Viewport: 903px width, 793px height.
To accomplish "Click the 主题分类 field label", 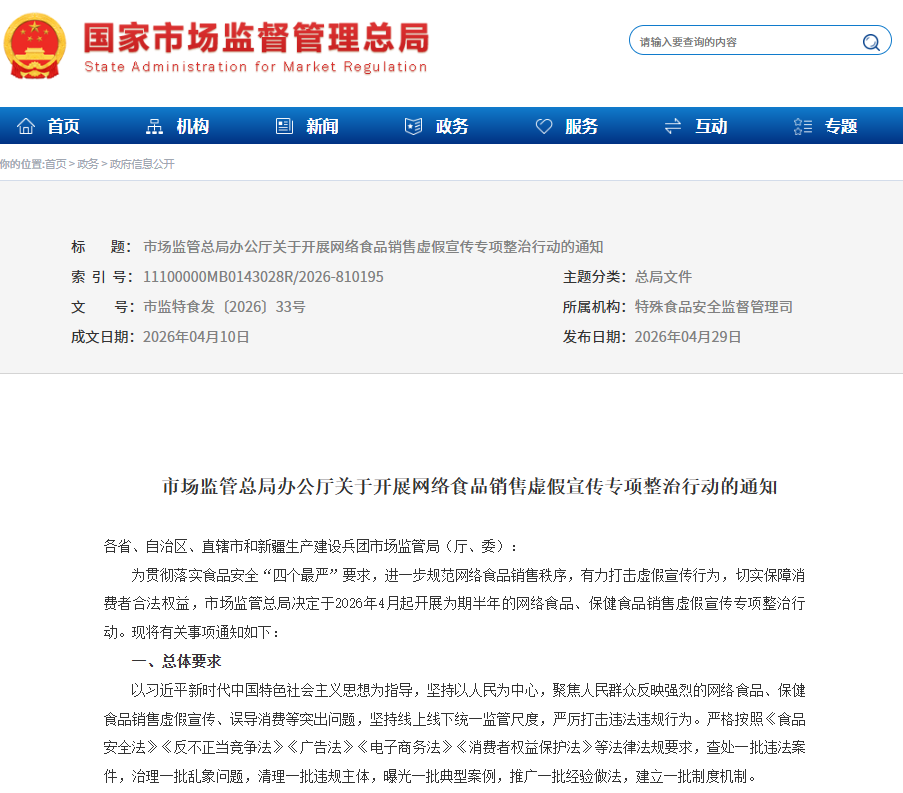I will (x=594, y=277).
